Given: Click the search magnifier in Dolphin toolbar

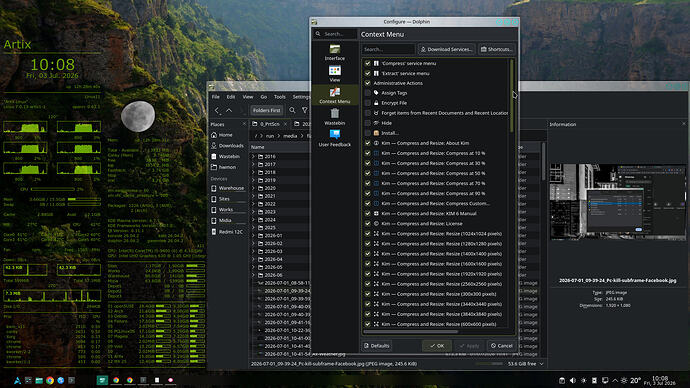Looking at the screenshot, I should click(x=292, y=110).
